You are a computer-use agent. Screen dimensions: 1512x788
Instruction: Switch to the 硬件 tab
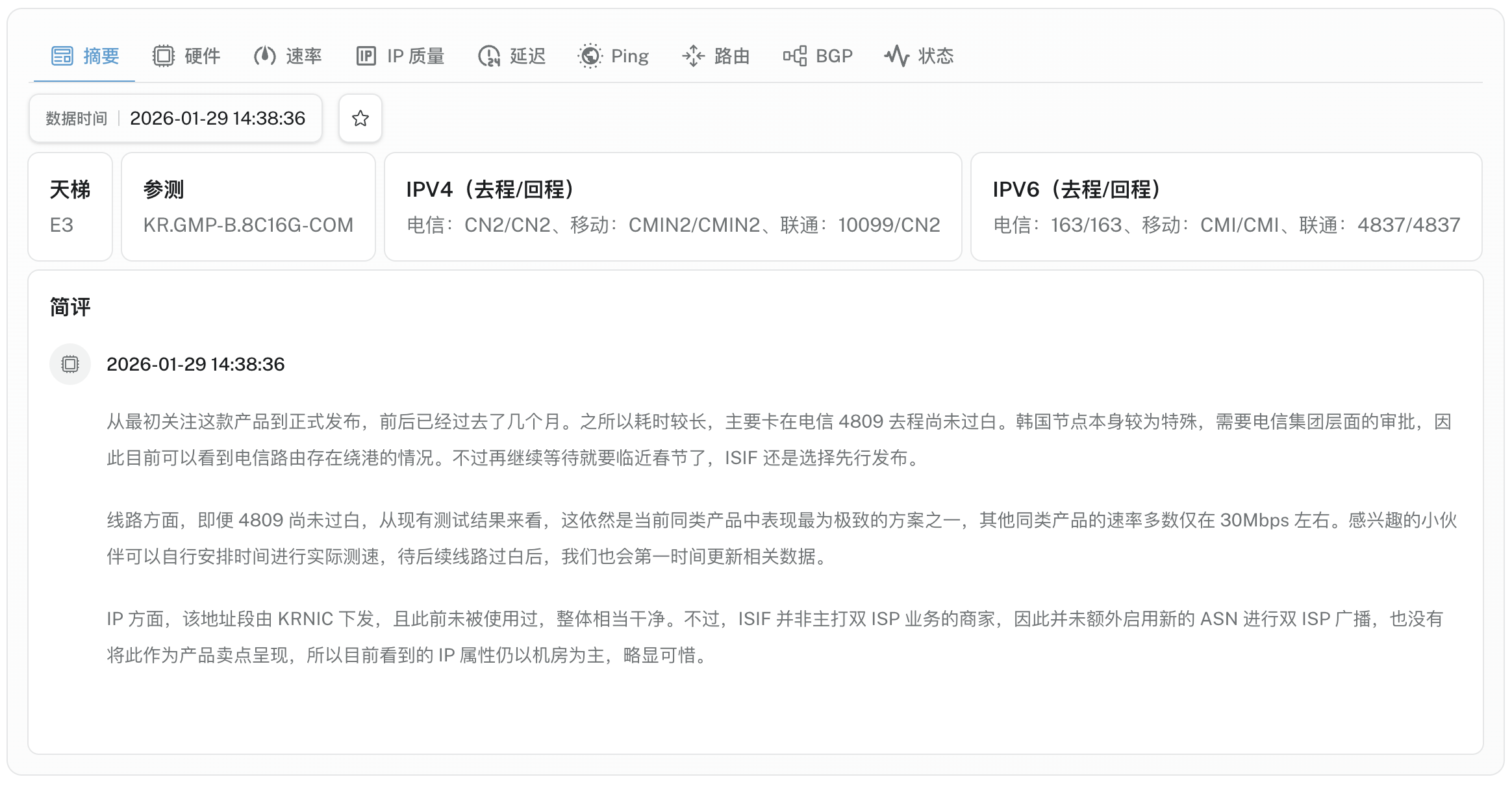[202, 56]
